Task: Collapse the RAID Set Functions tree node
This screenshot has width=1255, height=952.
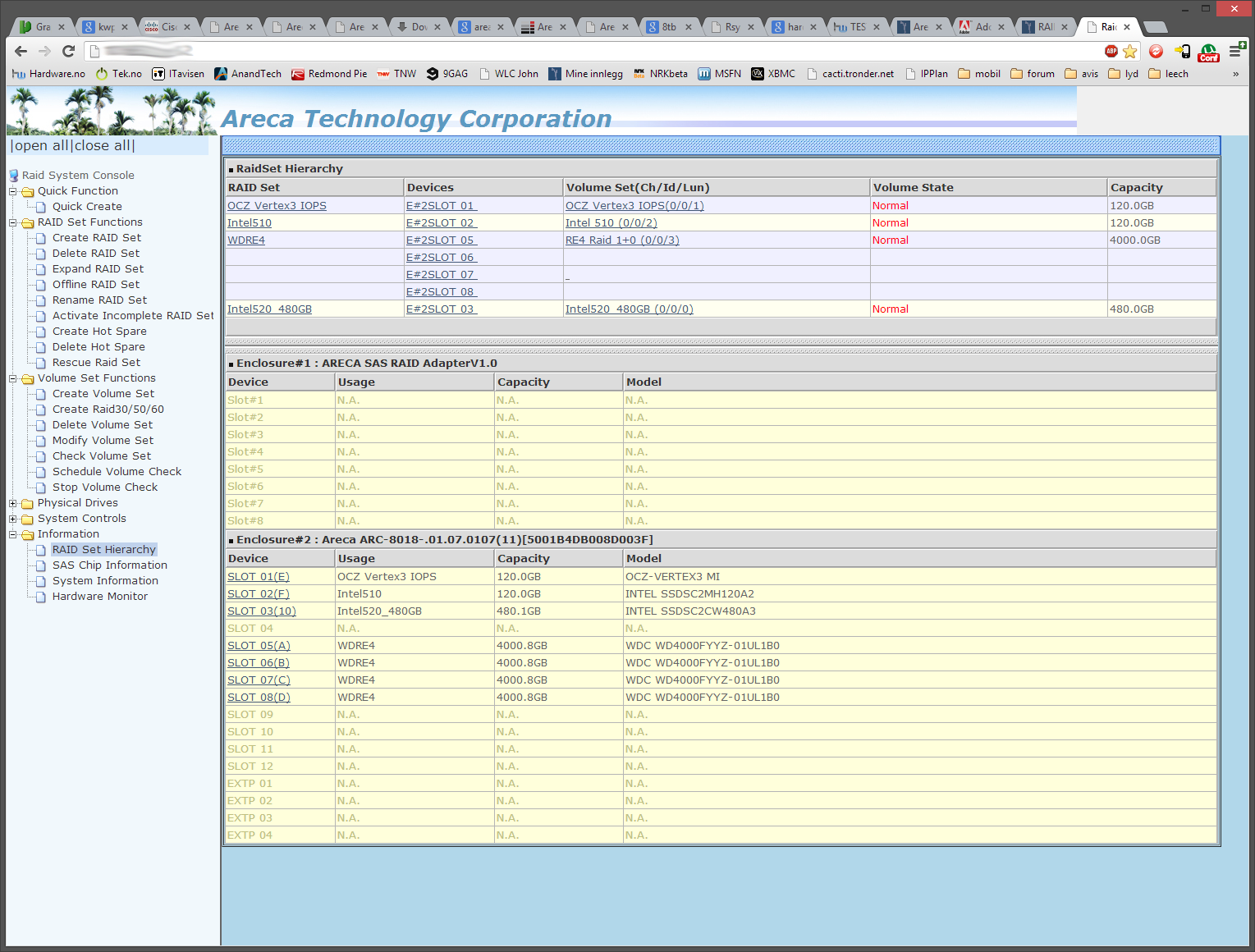Action: [12, 222]
